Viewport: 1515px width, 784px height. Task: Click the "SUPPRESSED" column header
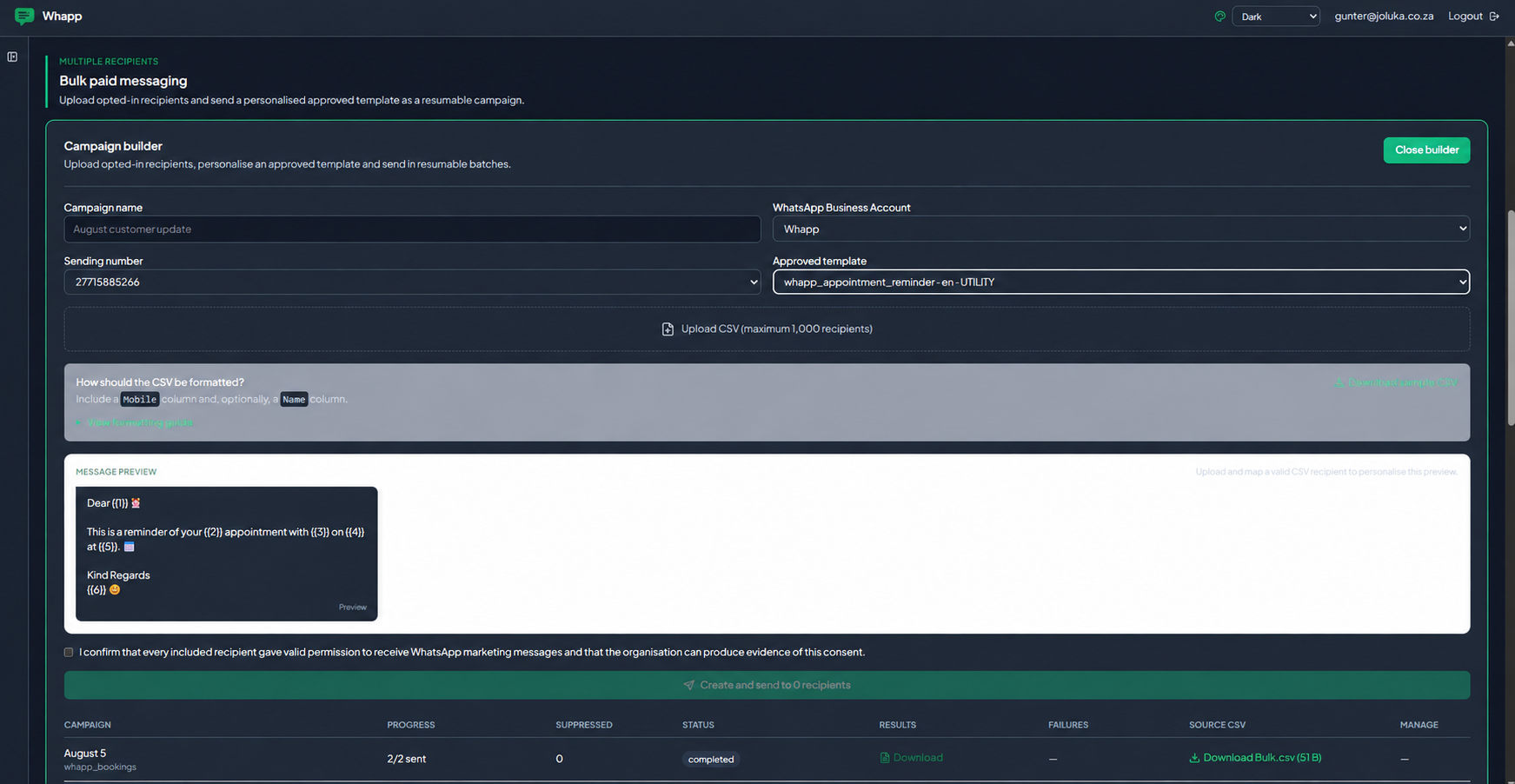tap(584, 725)
